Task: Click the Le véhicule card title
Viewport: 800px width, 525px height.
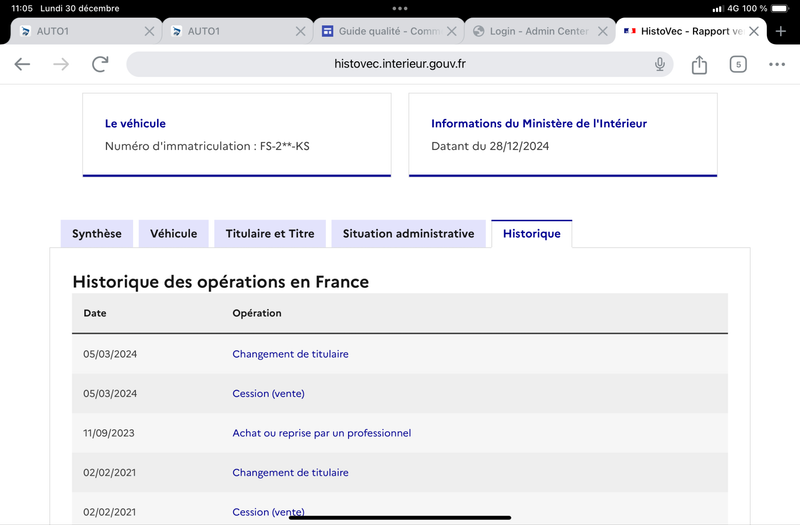Action: pyautogui.click(x=135, y=123)
